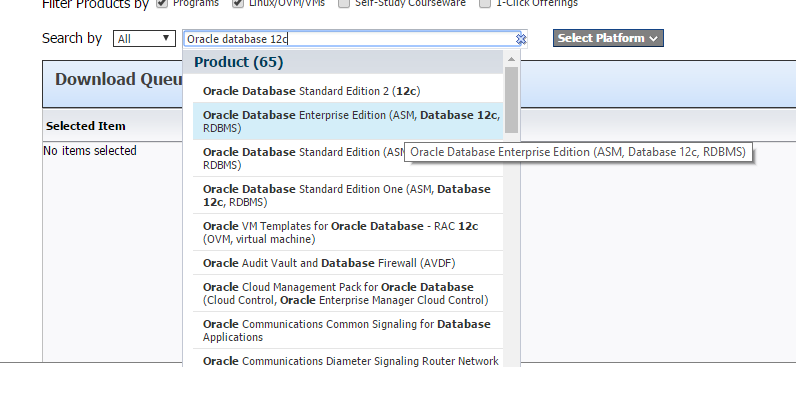The width and height of the screenshot is (796, 403).
Task: Pick Oracle Cloud Management Pack for Oracle Database
Action: click(343, 293)
